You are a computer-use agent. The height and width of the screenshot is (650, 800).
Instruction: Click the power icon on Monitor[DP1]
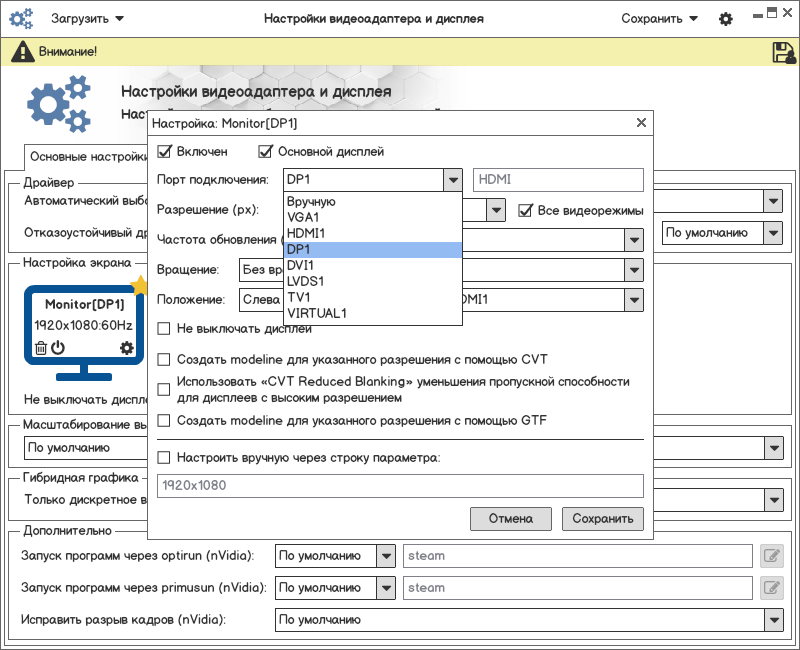click(58, 348)
